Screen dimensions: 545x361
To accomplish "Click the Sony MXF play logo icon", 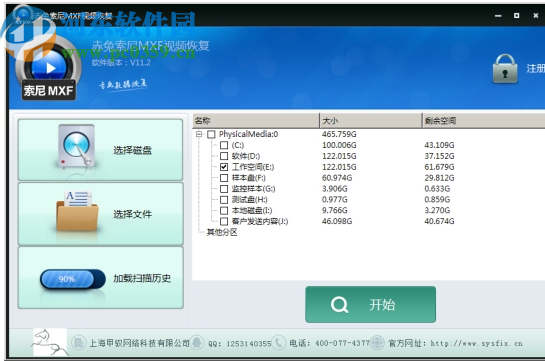I will tap(49, 69).
